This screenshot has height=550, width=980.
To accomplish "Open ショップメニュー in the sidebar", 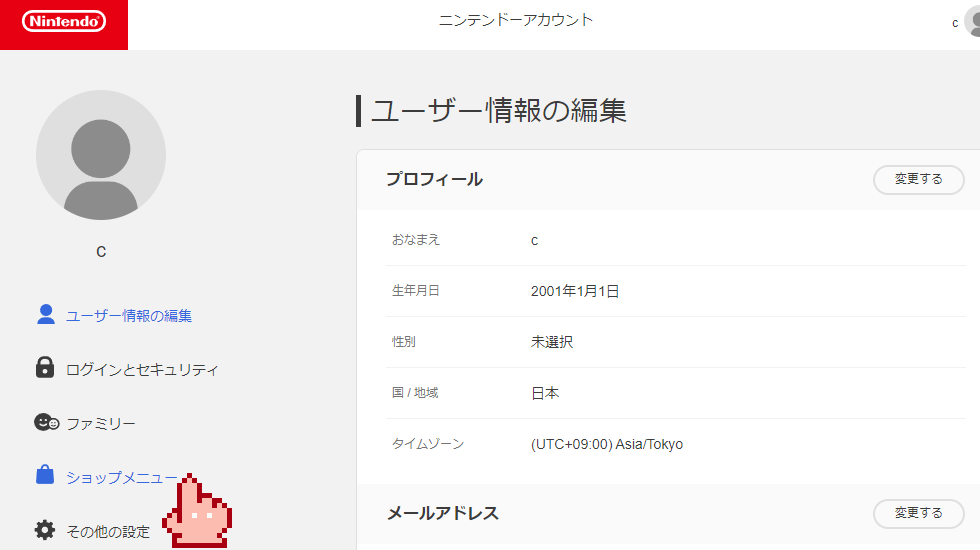I will [121, 478].
